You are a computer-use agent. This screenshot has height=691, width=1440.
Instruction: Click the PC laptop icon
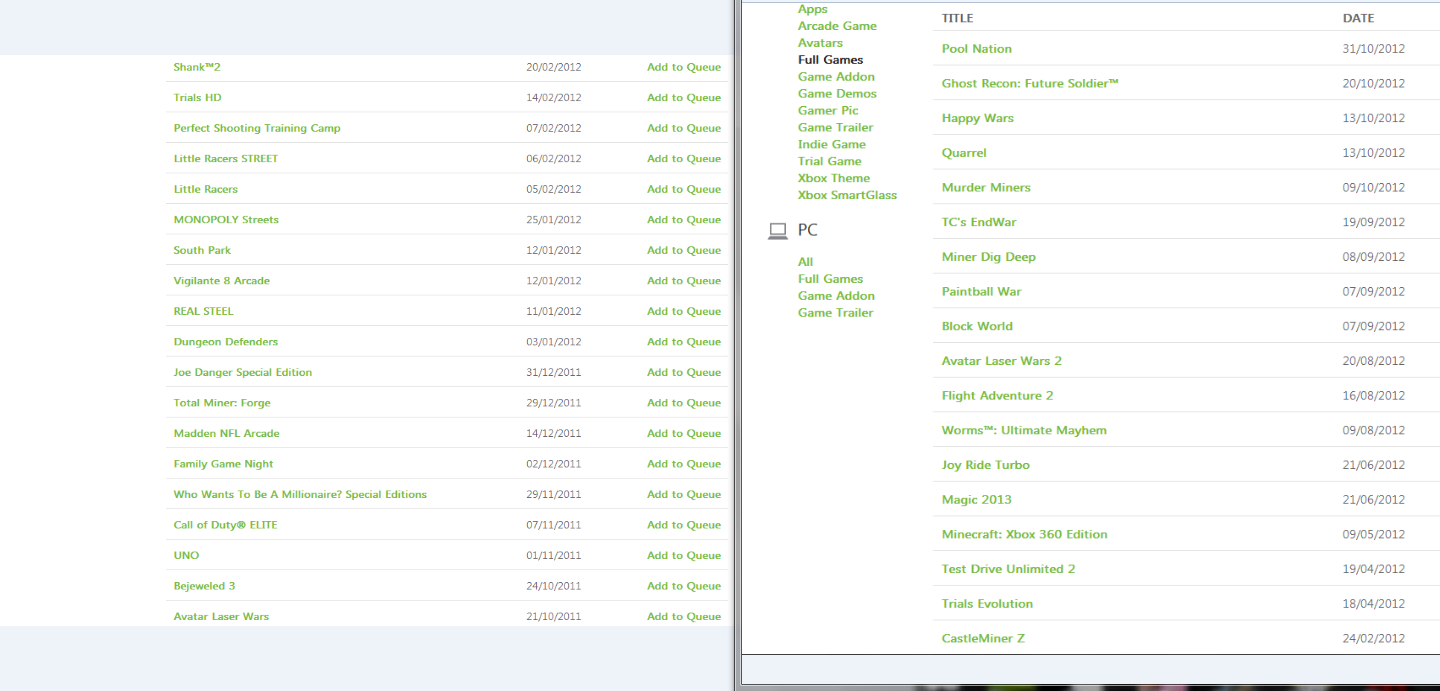[x=777, y=231]
